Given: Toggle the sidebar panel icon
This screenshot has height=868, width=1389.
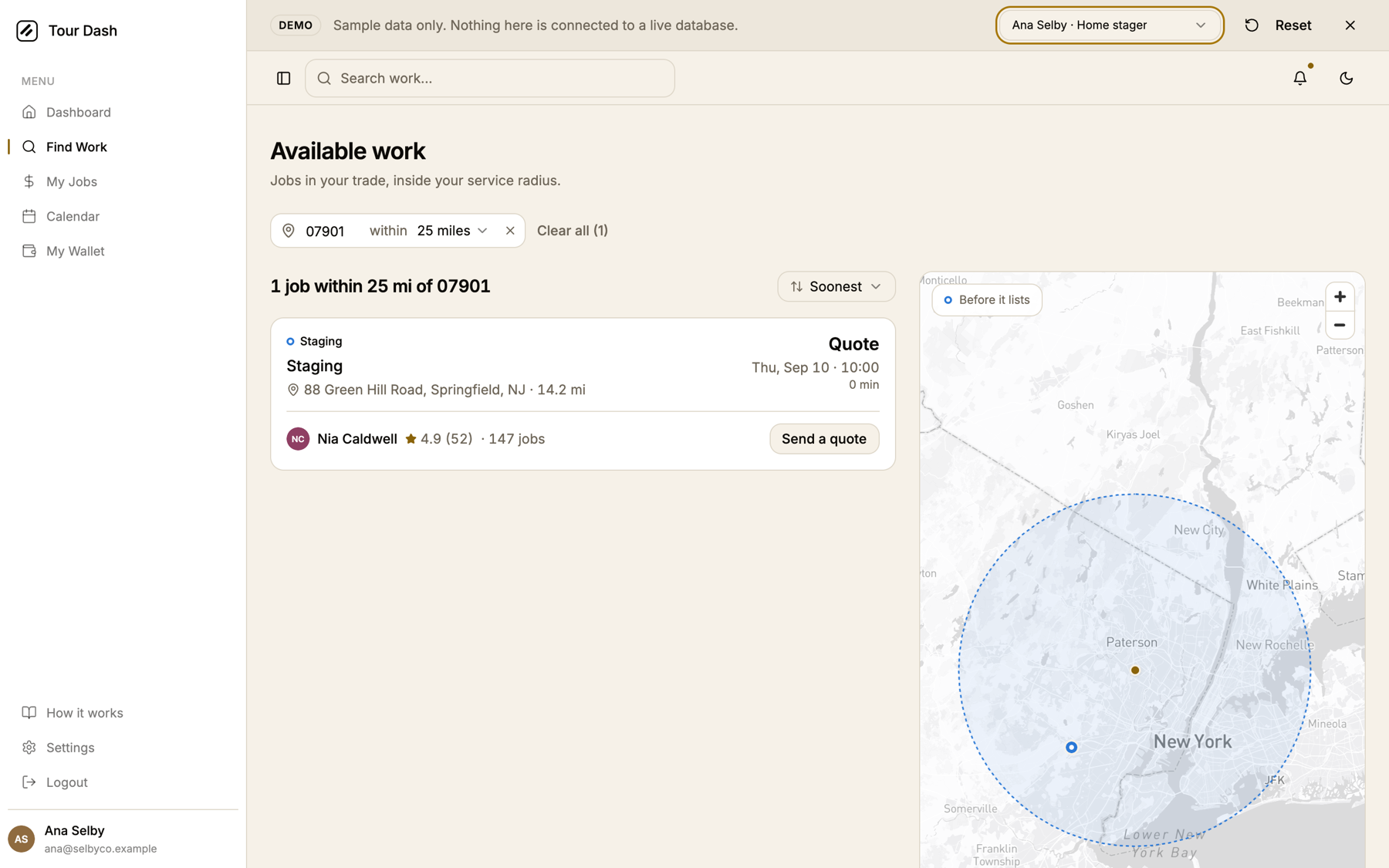Looking at the screenshot, I should (284, 78).
